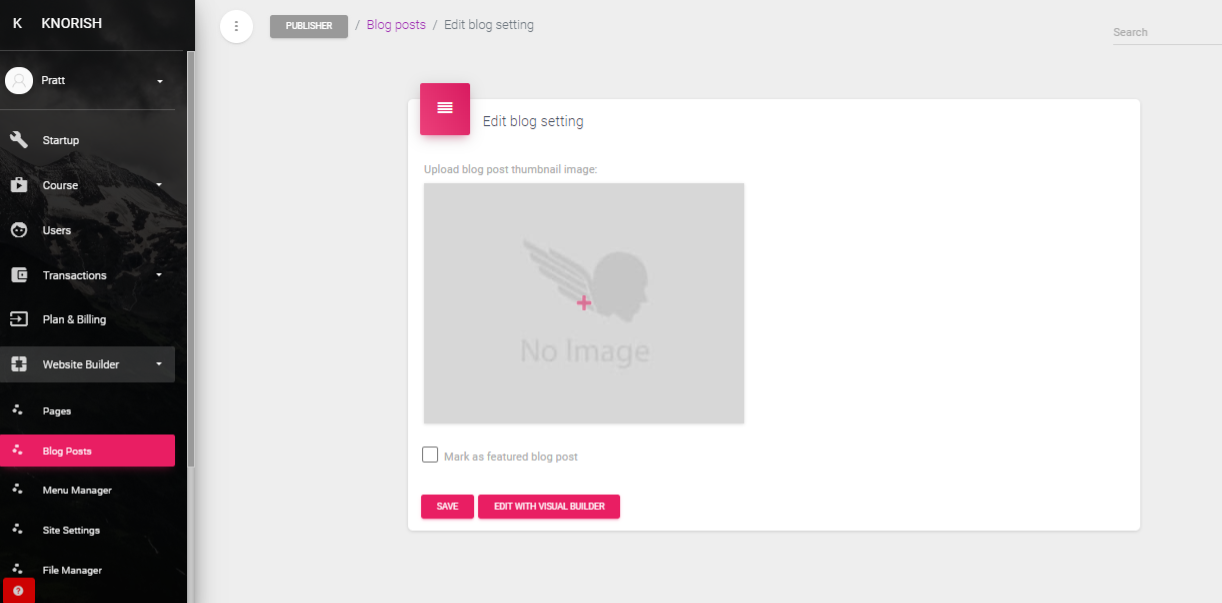The image size is (1222, 603).
Task: Click the Publisher button
Action: (x=309, y=26)
